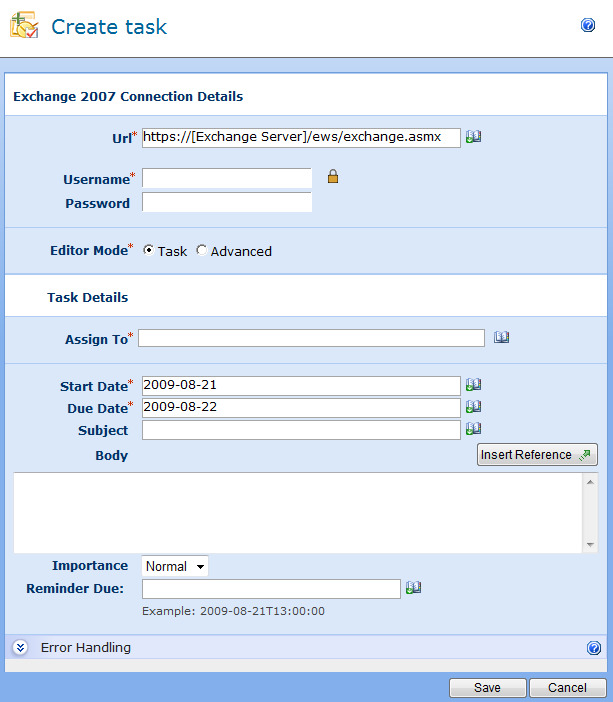Open the Importance dropdown
Image resolution: width=613 pixels, height=702 pixels.
[175, 566]
